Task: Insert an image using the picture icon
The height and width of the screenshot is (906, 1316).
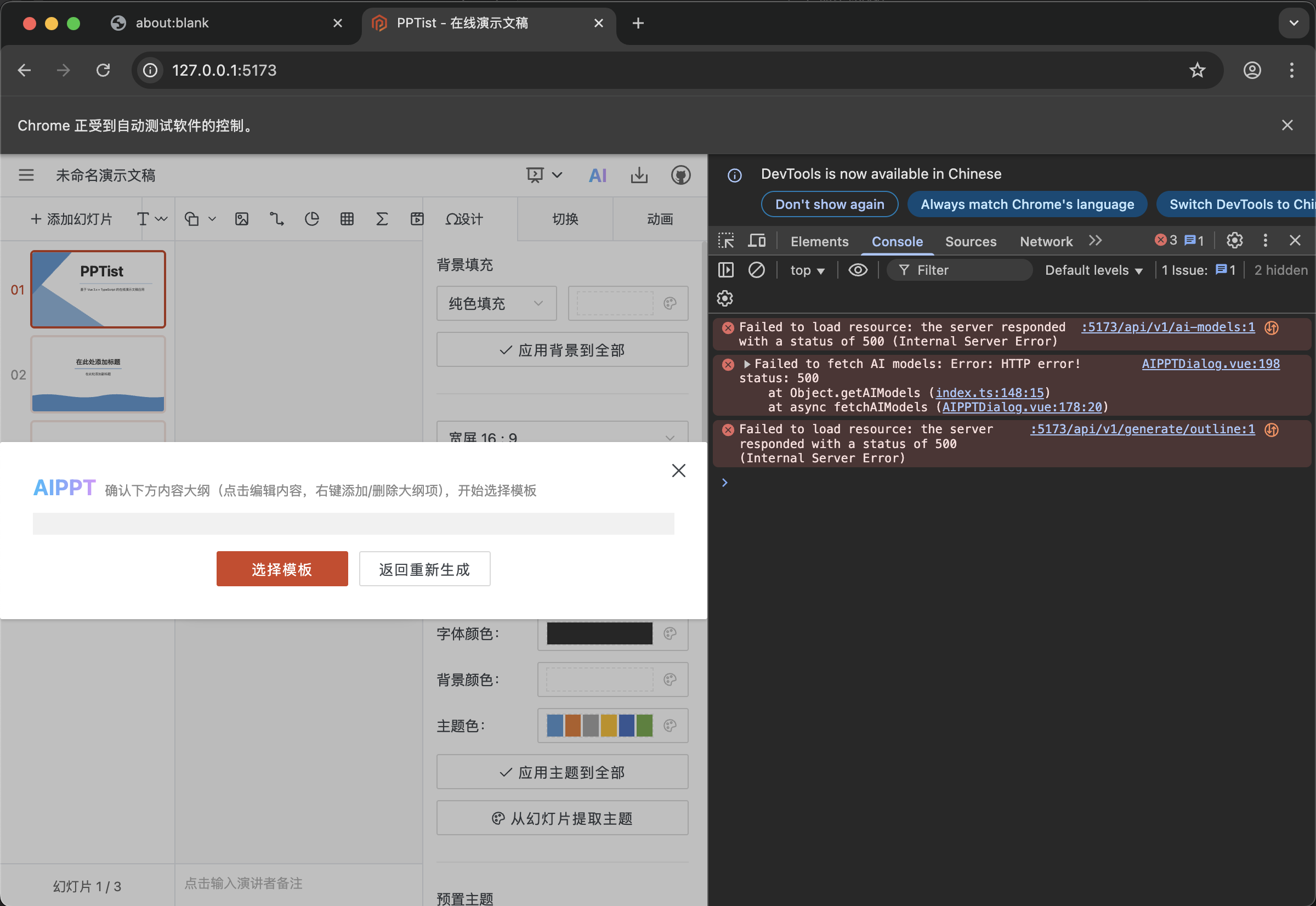Action: [x=242, y=219]
